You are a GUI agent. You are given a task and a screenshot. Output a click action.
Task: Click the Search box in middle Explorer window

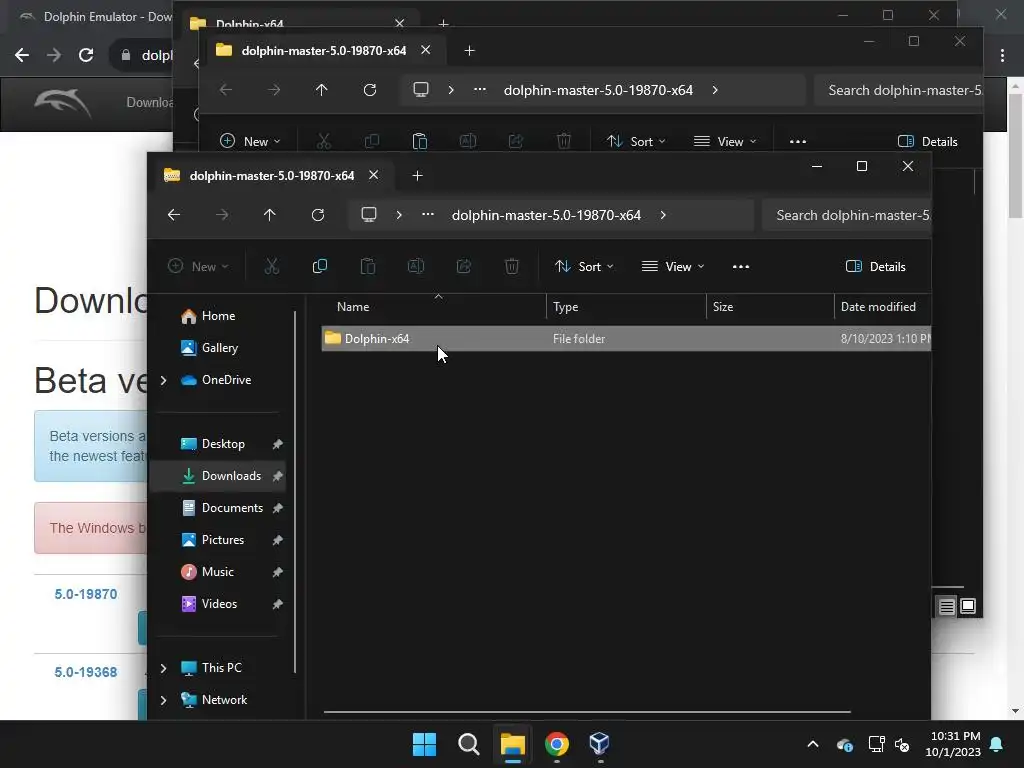(x=899, y=90)
